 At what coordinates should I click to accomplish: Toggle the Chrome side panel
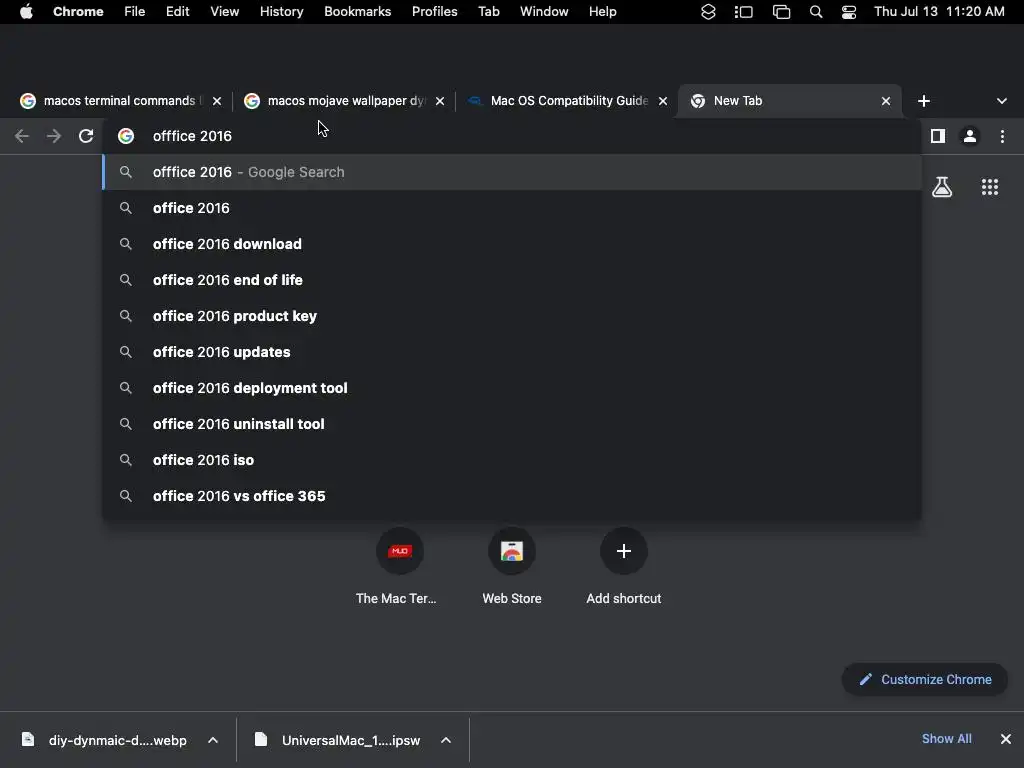938,136
